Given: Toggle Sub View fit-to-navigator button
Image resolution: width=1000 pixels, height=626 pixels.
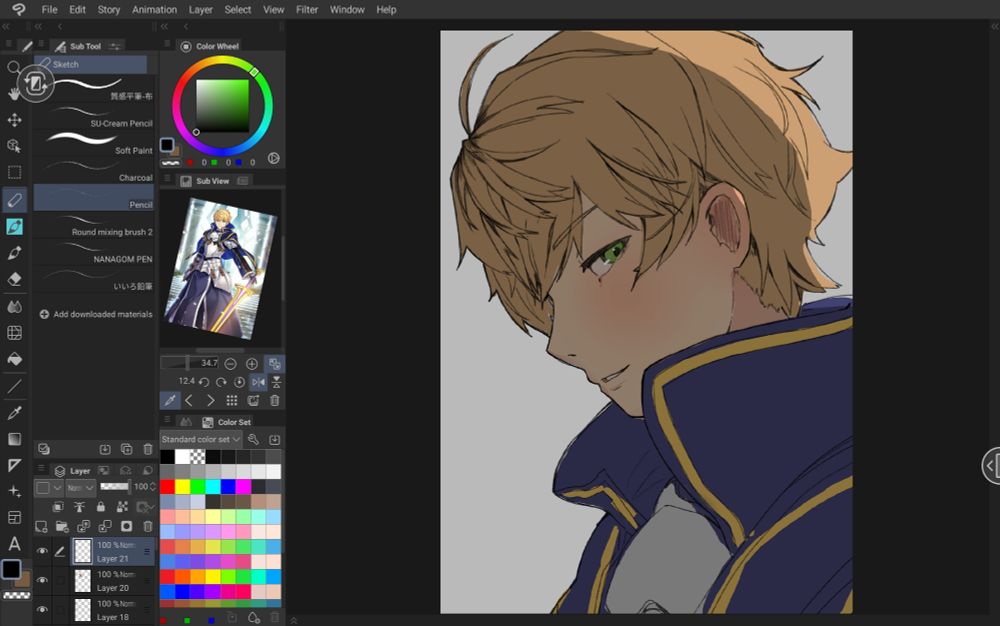Looking at the screenshot, I should (275, 364).
